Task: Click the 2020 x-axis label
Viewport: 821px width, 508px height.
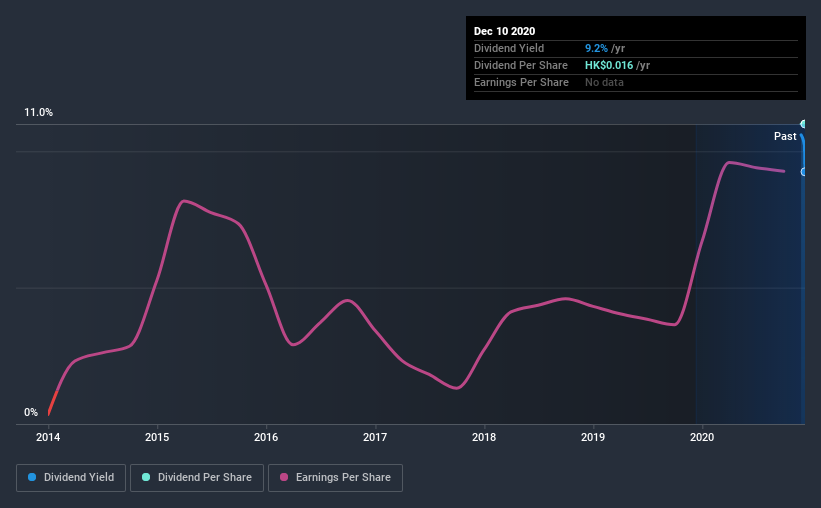Action: 702,437
